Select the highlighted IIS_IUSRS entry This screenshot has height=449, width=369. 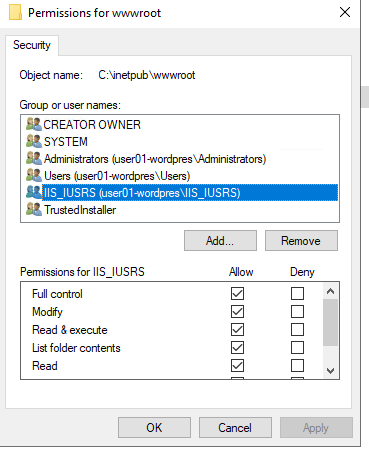click(x=190, y=193)
